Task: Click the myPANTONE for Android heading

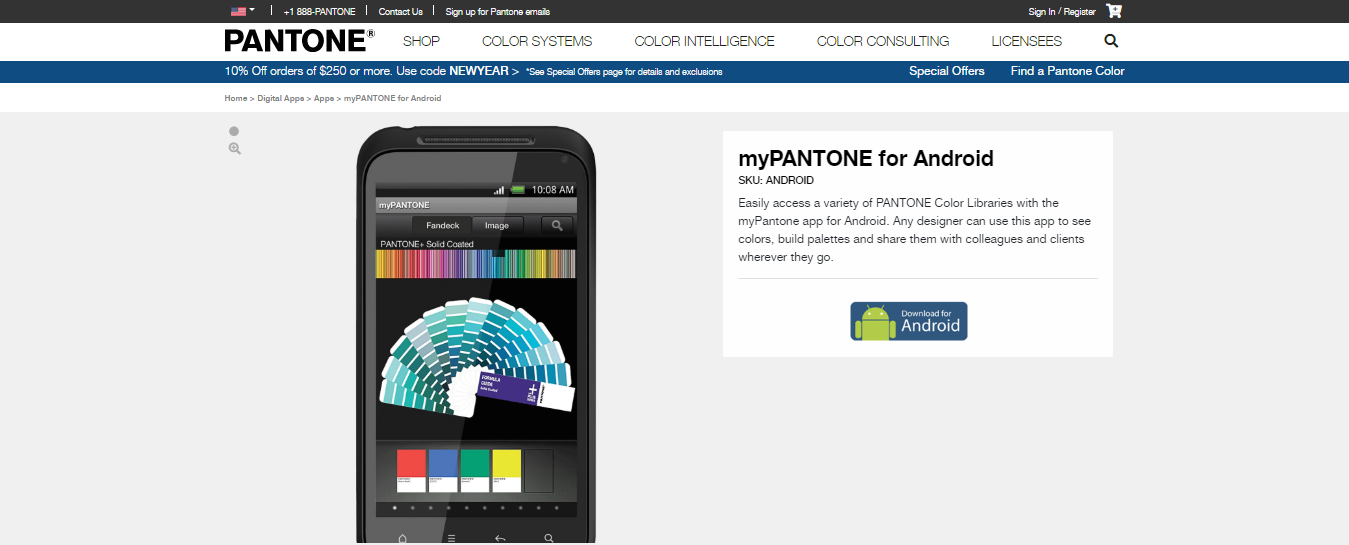Action: pyautogui.click(x=866, y=158)
